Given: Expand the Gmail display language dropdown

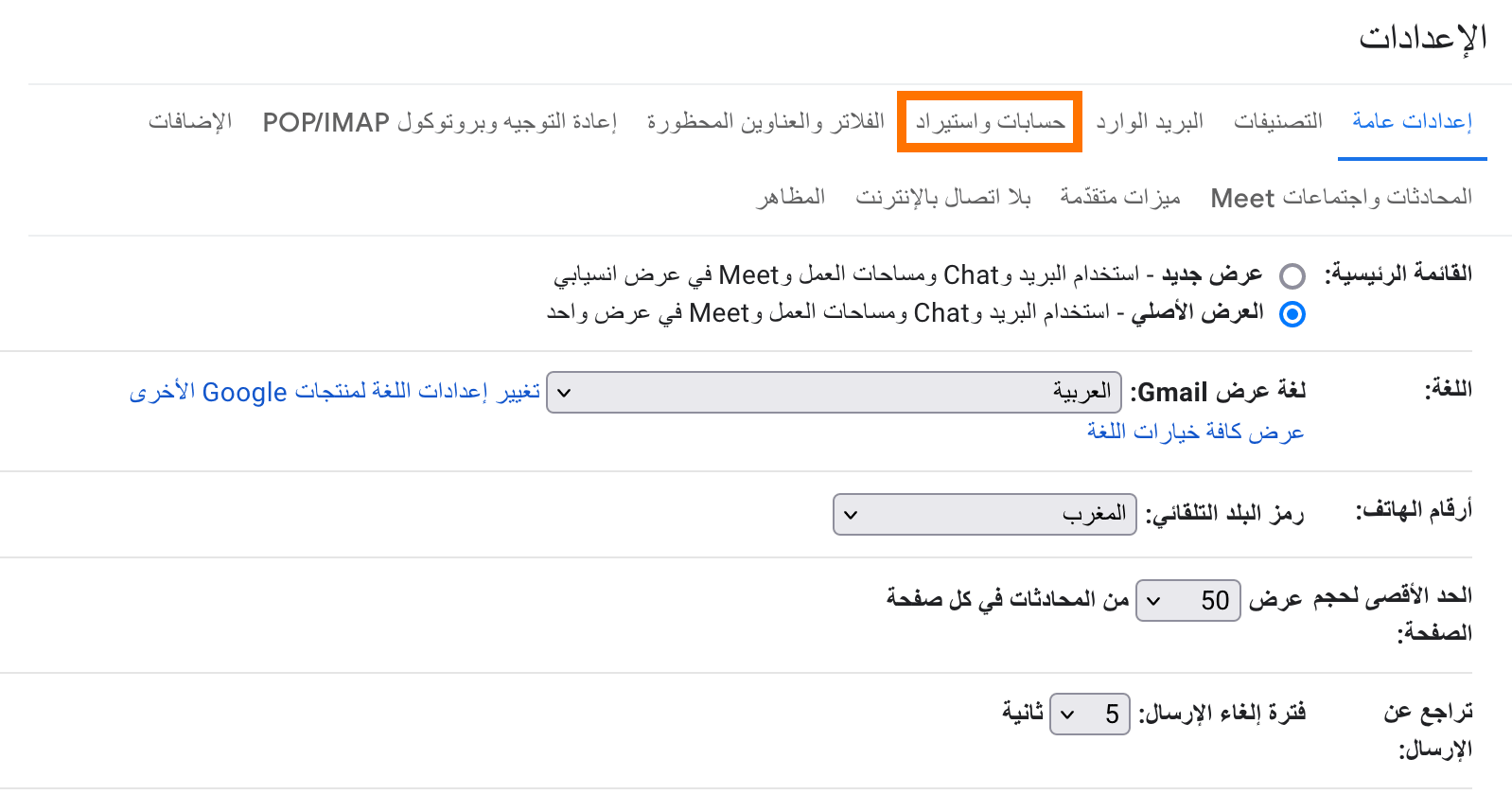Looking at the screenshot, I should click(835, 392).
